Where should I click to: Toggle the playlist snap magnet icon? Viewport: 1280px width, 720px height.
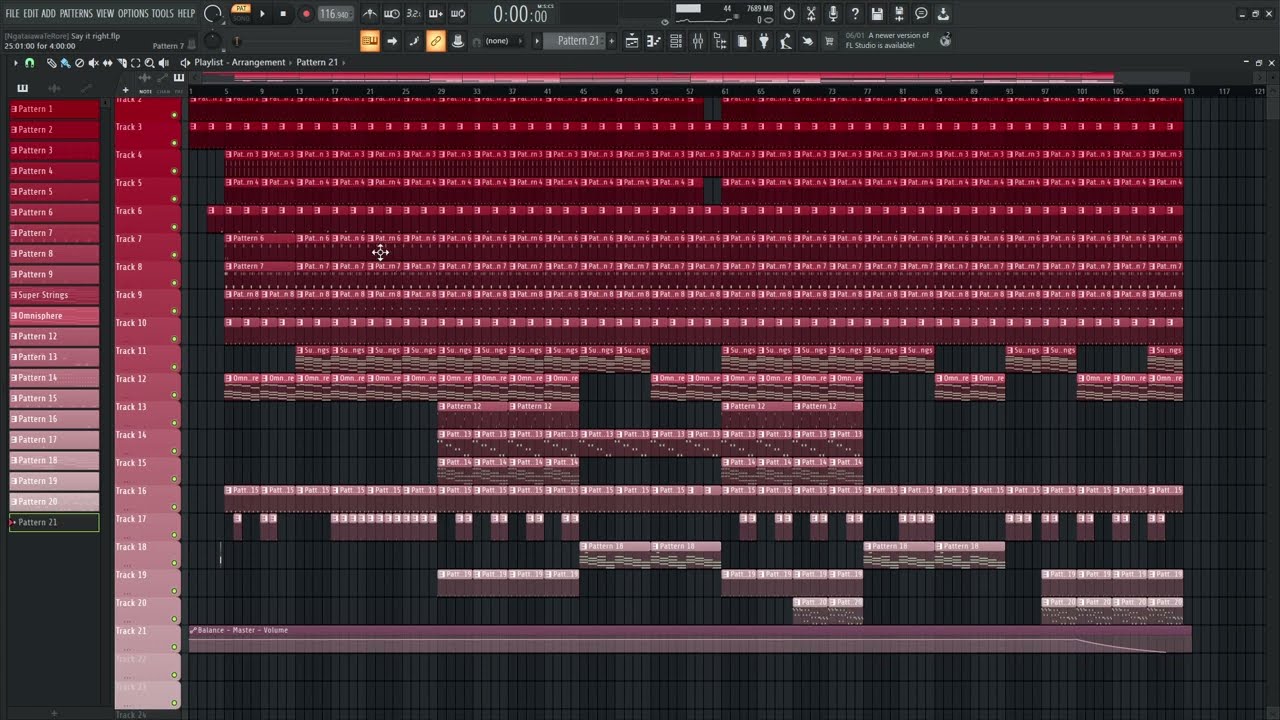click(29, 62)
